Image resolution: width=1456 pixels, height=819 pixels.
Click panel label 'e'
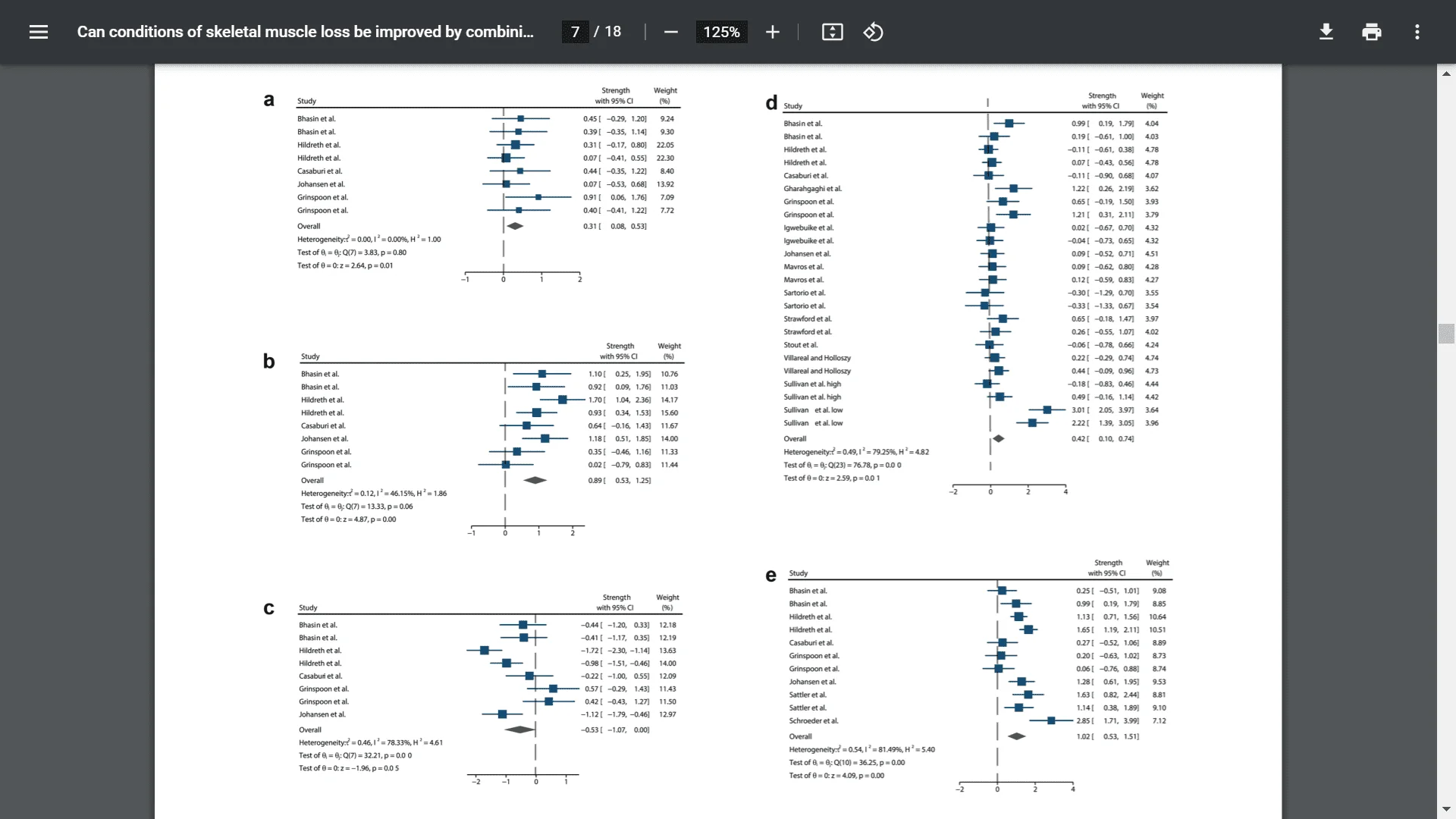770,576
